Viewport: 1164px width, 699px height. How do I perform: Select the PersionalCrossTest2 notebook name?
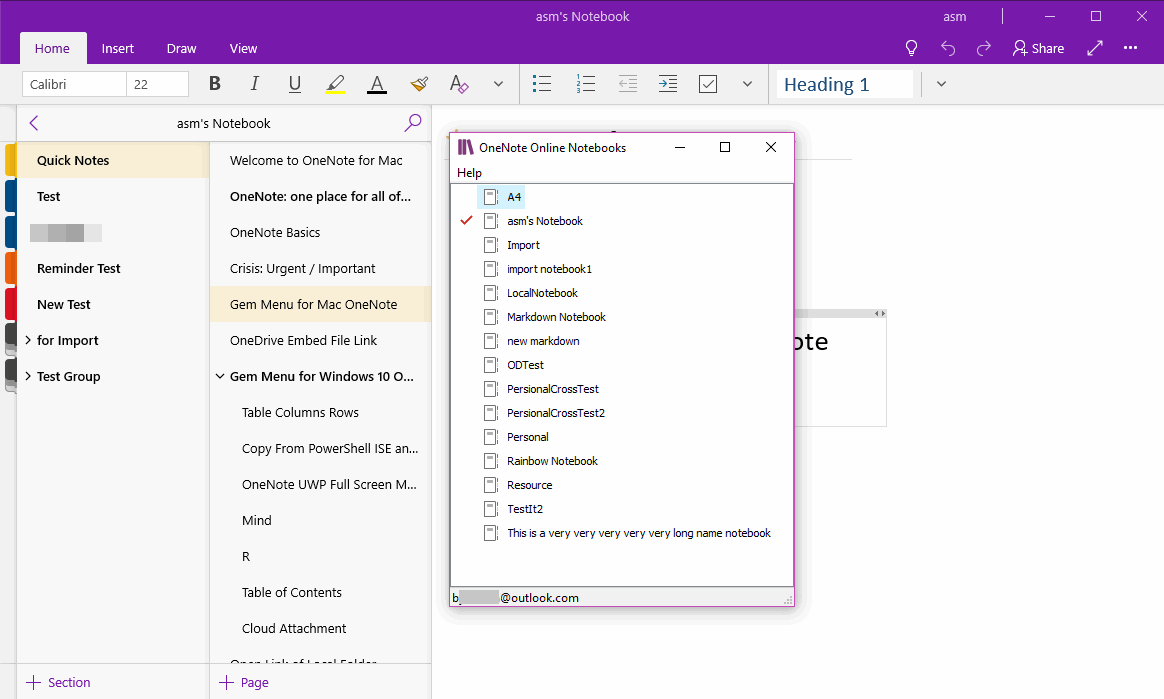tap(556, 413)
